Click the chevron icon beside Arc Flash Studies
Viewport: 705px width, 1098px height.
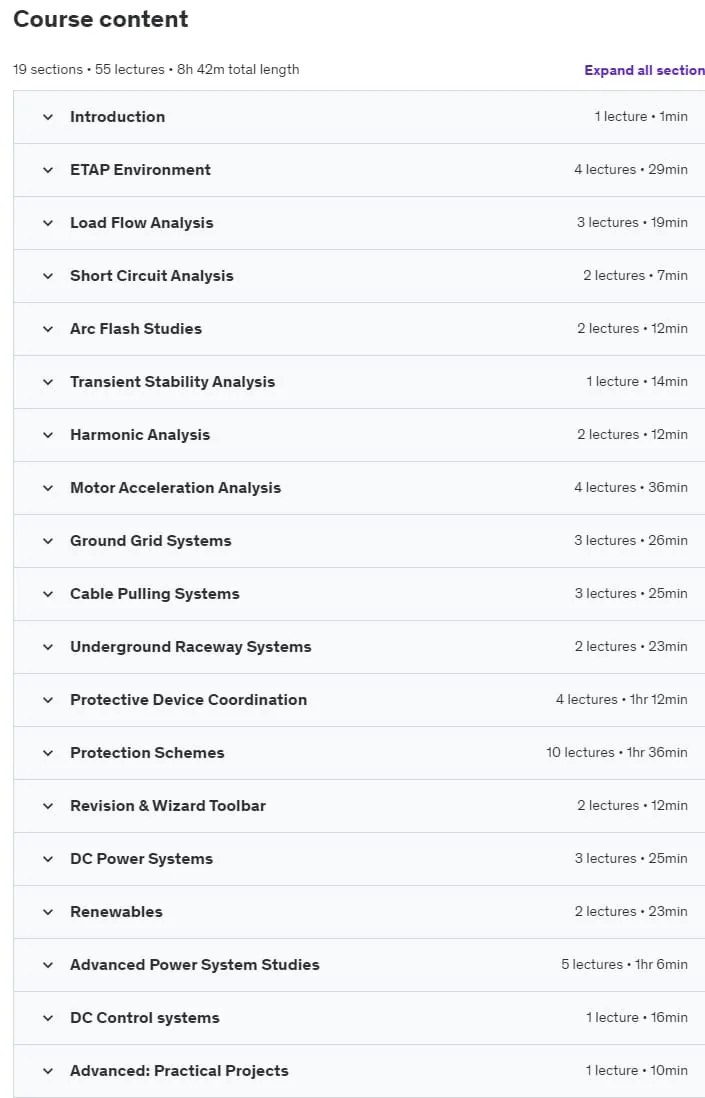click(x=48, y=329)
